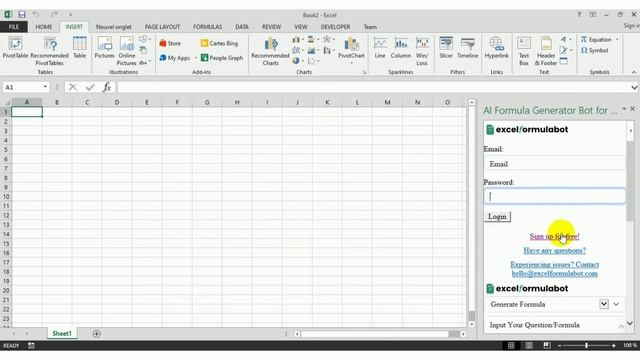Close the AI Formula Generator pane
This screenshot has width=640, height=360.
633,109
